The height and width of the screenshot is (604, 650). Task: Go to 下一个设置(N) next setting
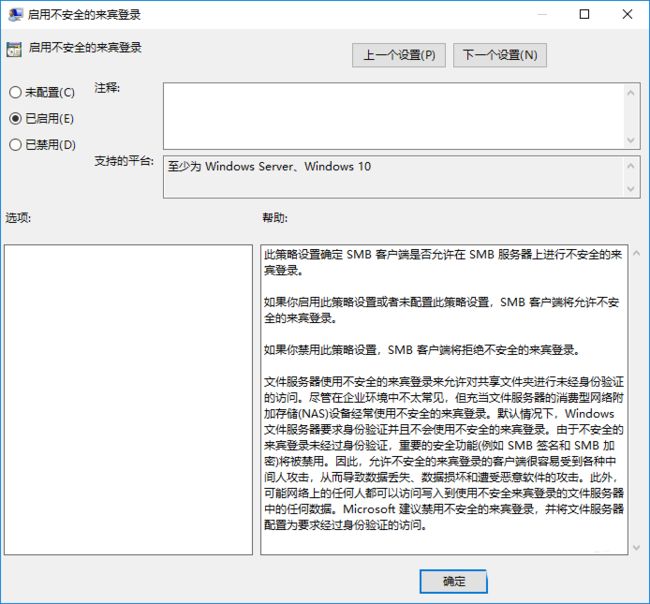[x=500, y=55]
